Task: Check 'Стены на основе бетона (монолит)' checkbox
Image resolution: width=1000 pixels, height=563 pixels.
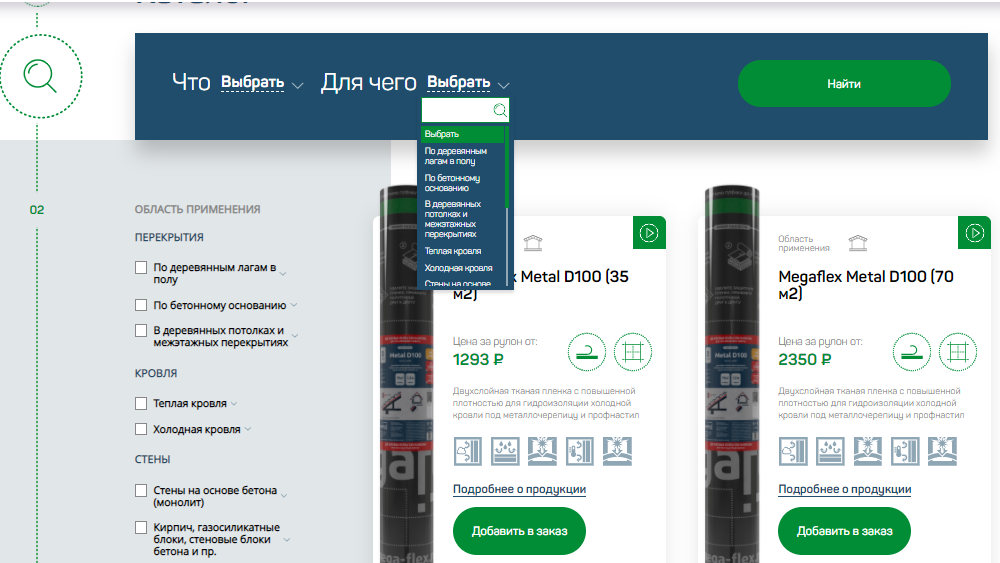Action: click(141, 490)
